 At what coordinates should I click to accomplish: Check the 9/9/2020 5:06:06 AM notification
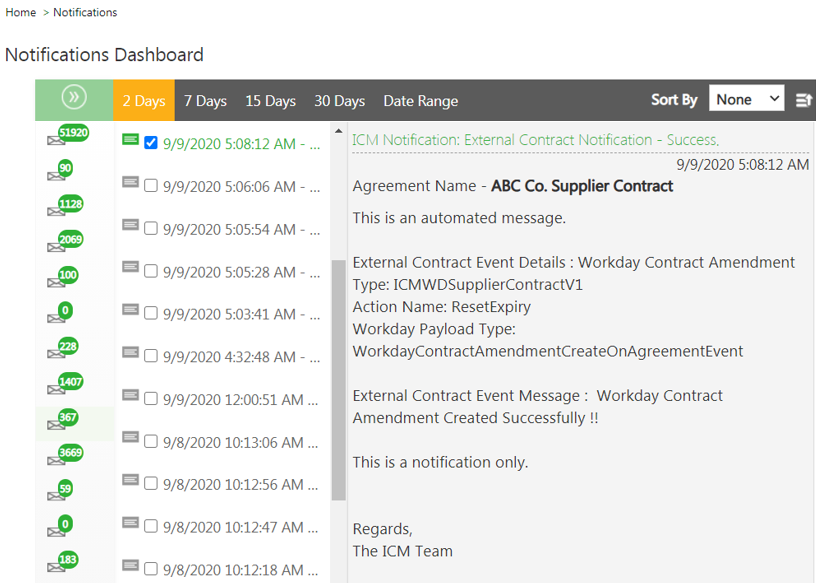point(151,185)
